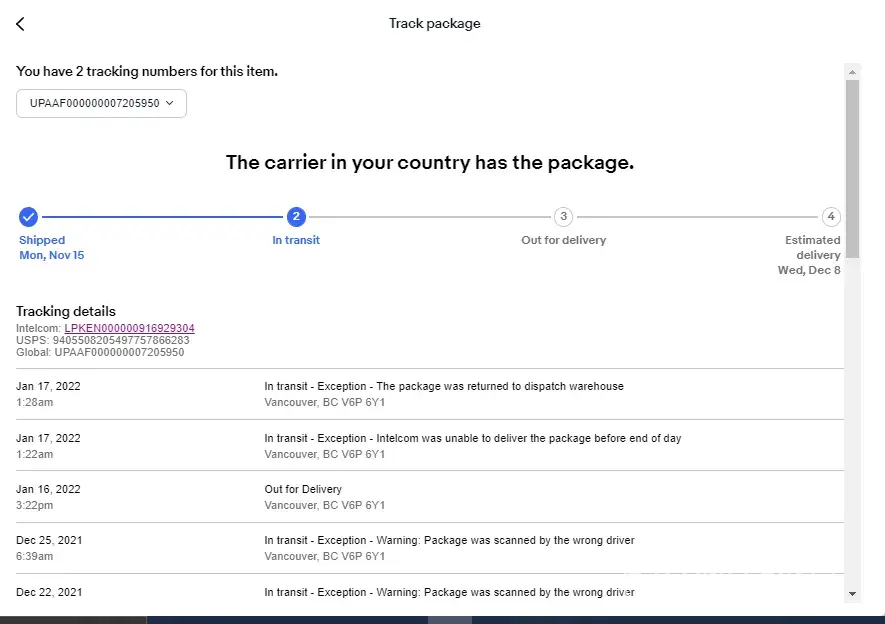Select the Jan 16 Out for Delivery entry

point(303,497)
